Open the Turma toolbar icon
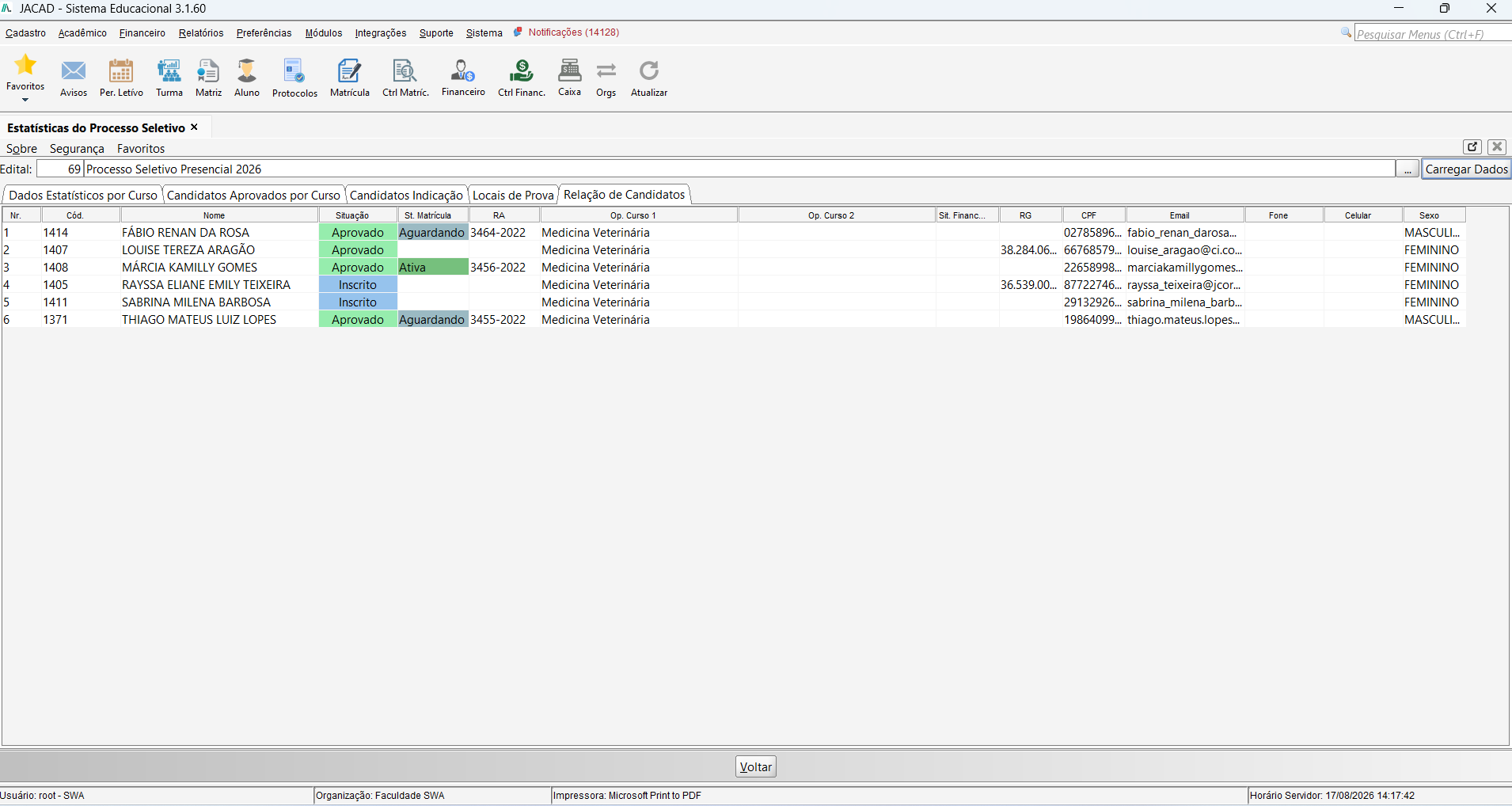Image resolution: width=1512 pixels, height=806 pixels. click(169, 71)
